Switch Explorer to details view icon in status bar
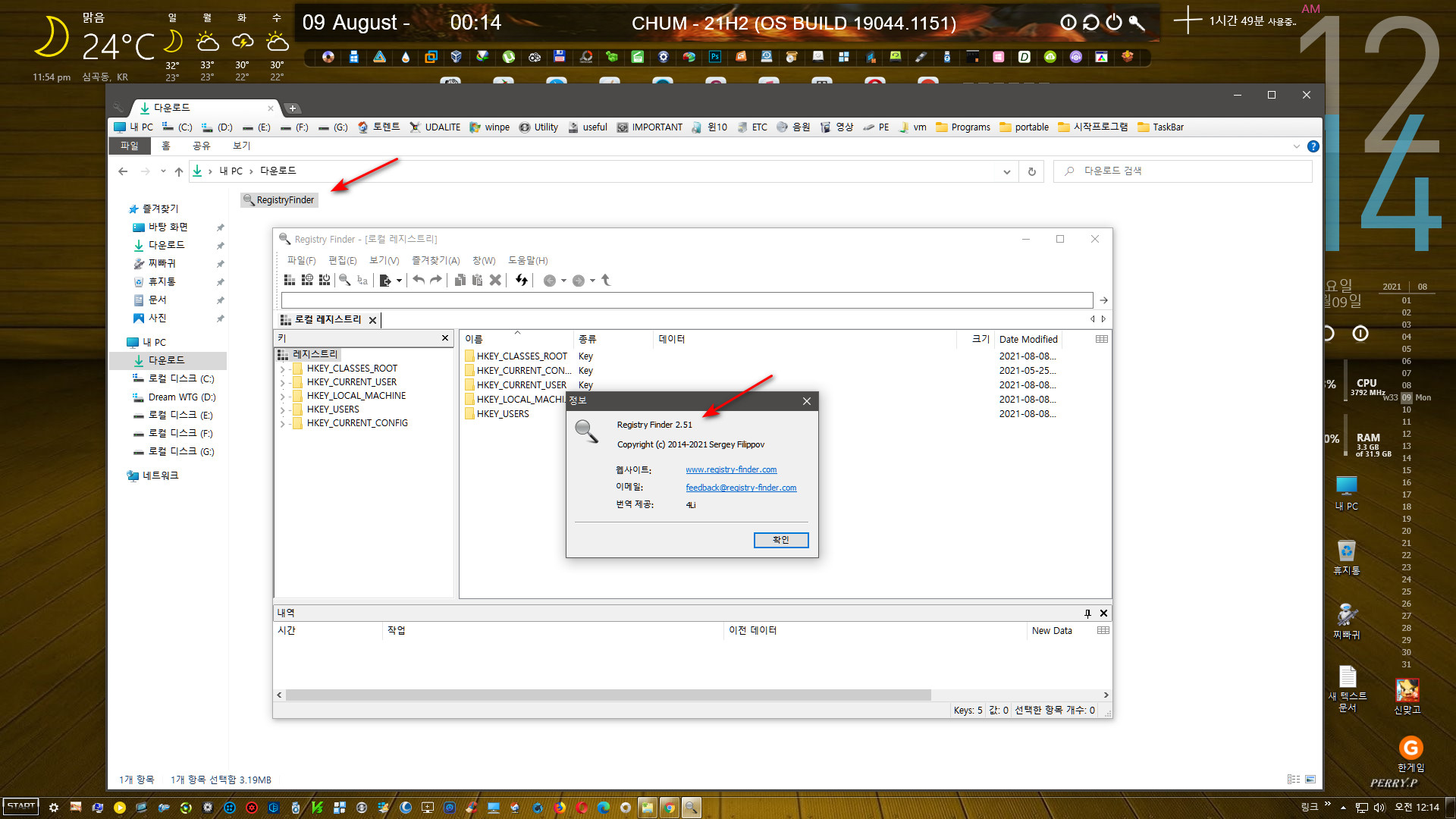Screen dimensions: 1456x819 pos(1294,780)
